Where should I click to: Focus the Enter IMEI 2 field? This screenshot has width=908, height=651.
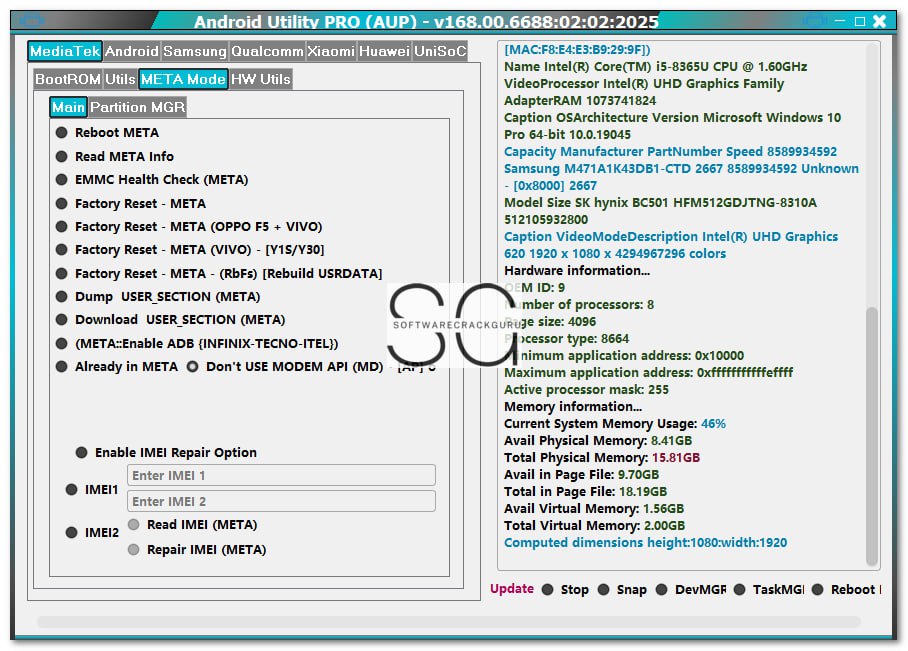281,502
